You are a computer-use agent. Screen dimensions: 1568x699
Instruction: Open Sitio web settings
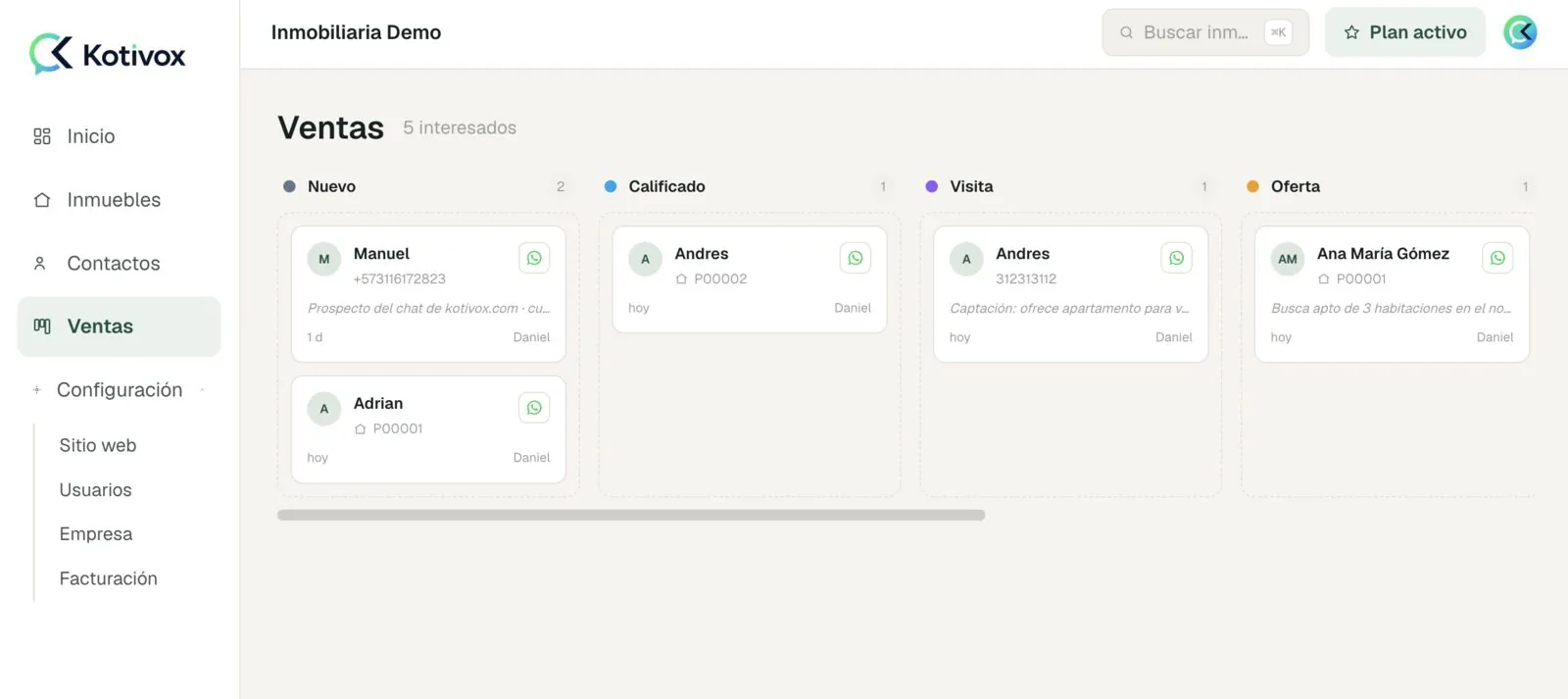coord(98,445)
